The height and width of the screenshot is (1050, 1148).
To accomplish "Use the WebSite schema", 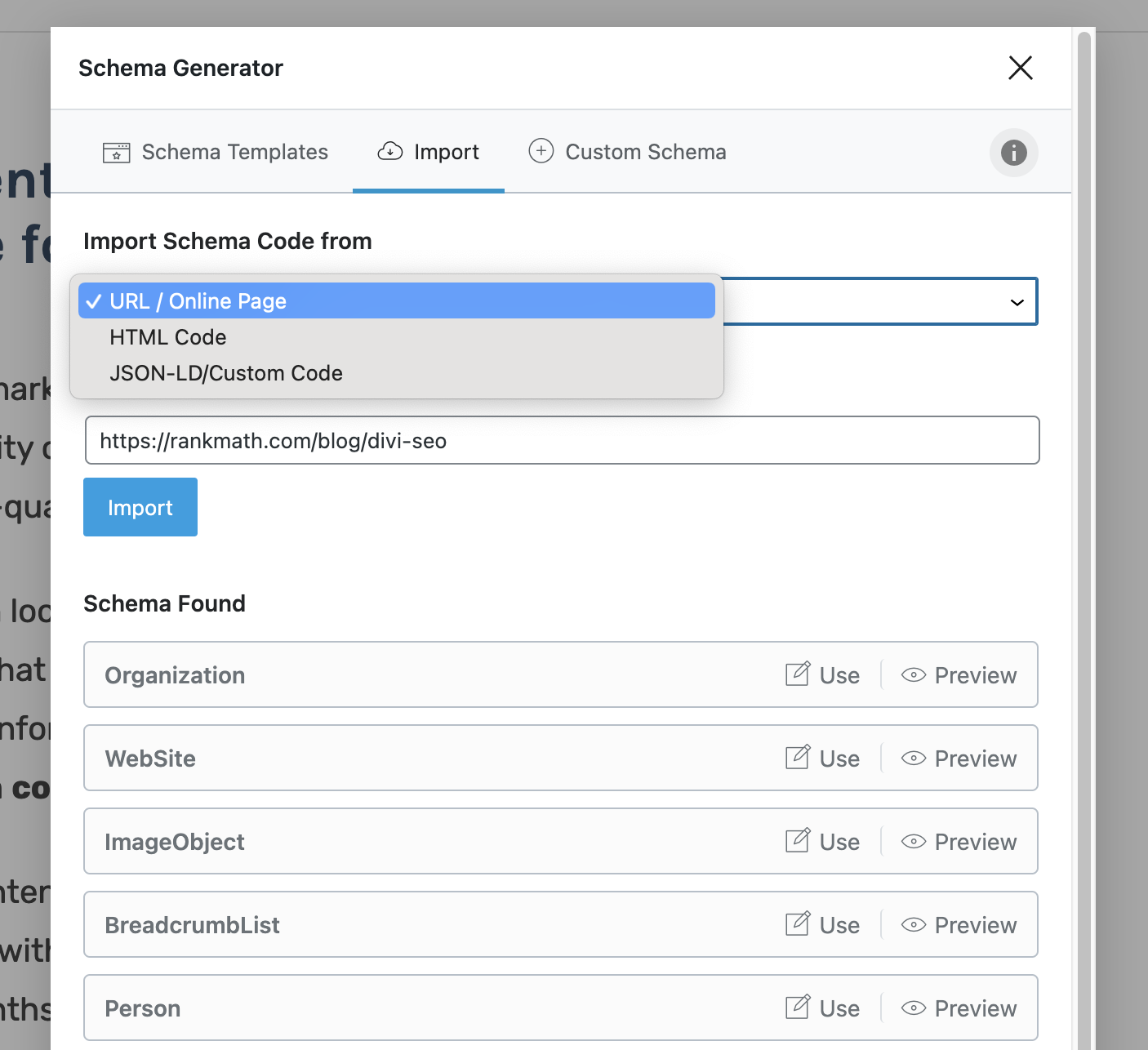I will pos(822,759).
